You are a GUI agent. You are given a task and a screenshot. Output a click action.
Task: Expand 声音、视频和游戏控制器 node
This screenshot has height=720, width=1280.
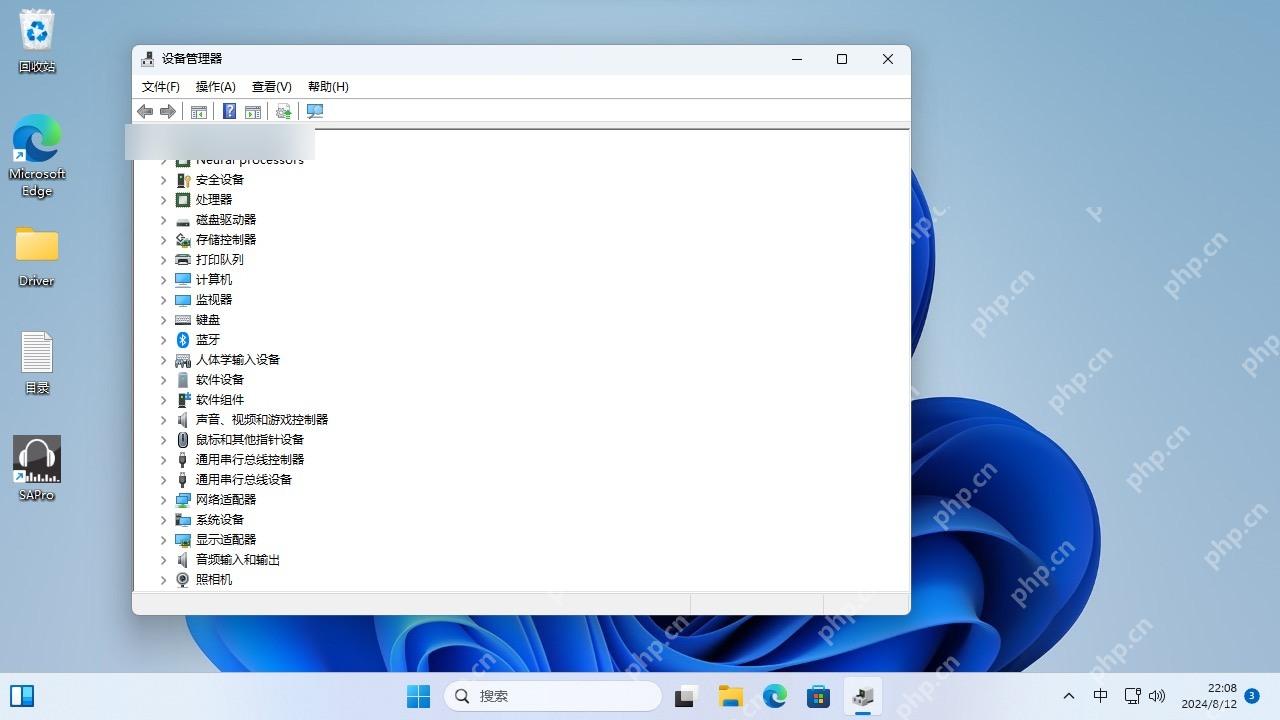coord(163,420)
